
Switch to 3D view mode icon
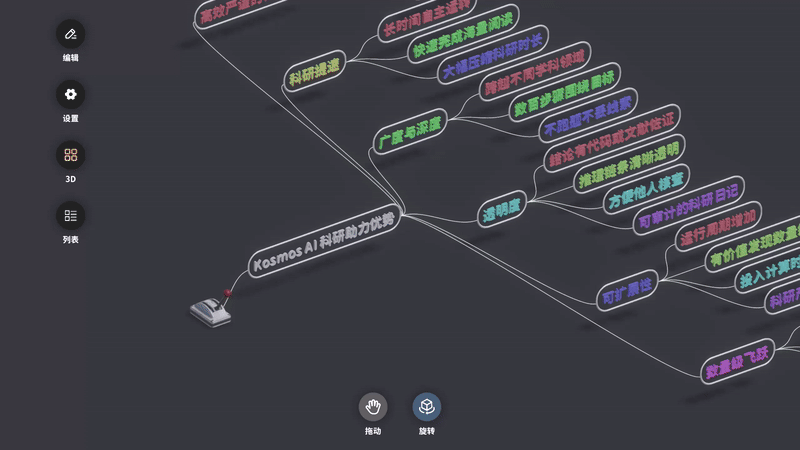click(x=70, y=155)
